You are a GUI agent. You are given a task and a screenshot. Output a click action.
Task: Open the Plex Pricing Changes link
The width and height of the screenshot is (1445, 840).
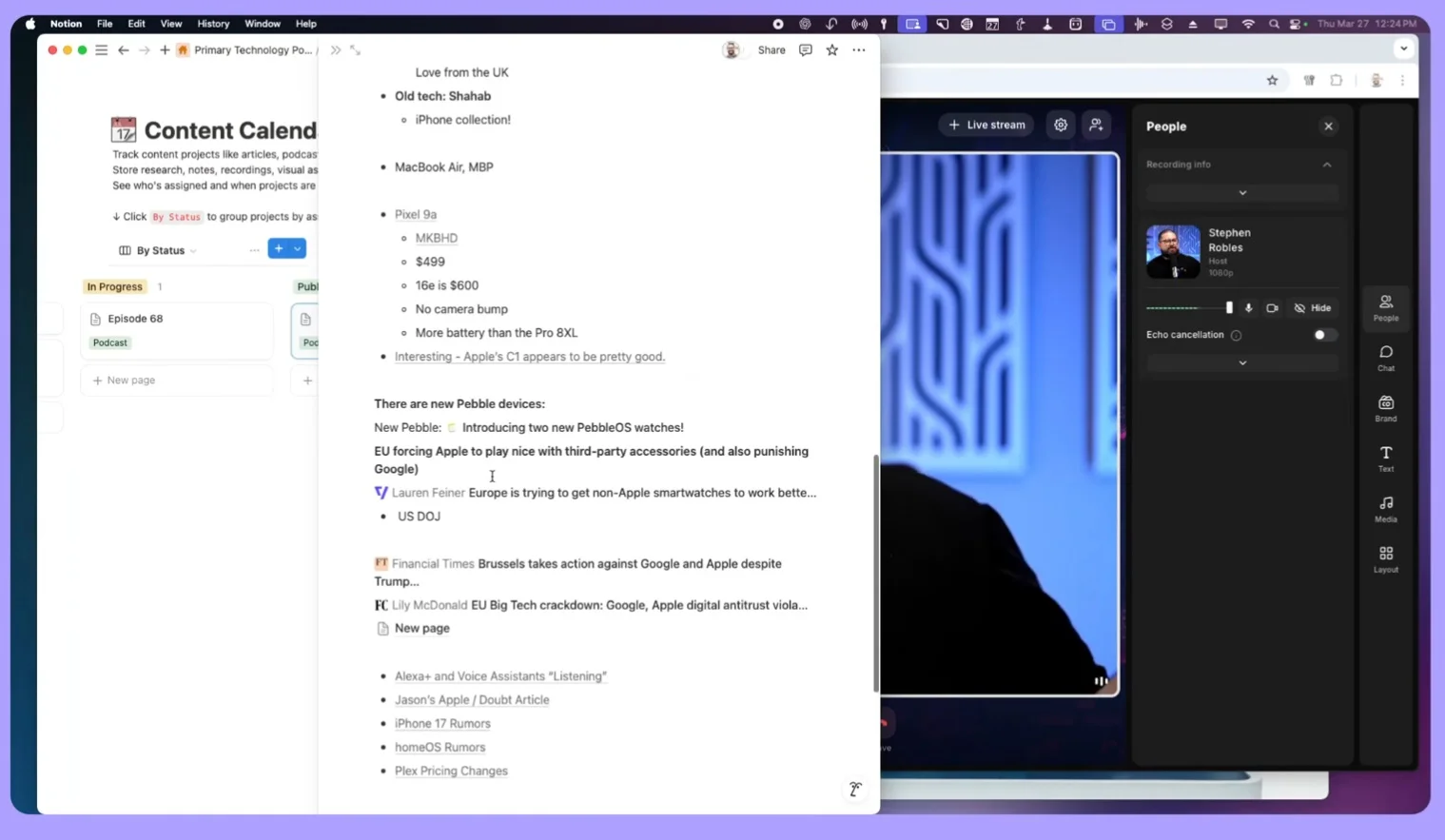(x=451, y=771)
